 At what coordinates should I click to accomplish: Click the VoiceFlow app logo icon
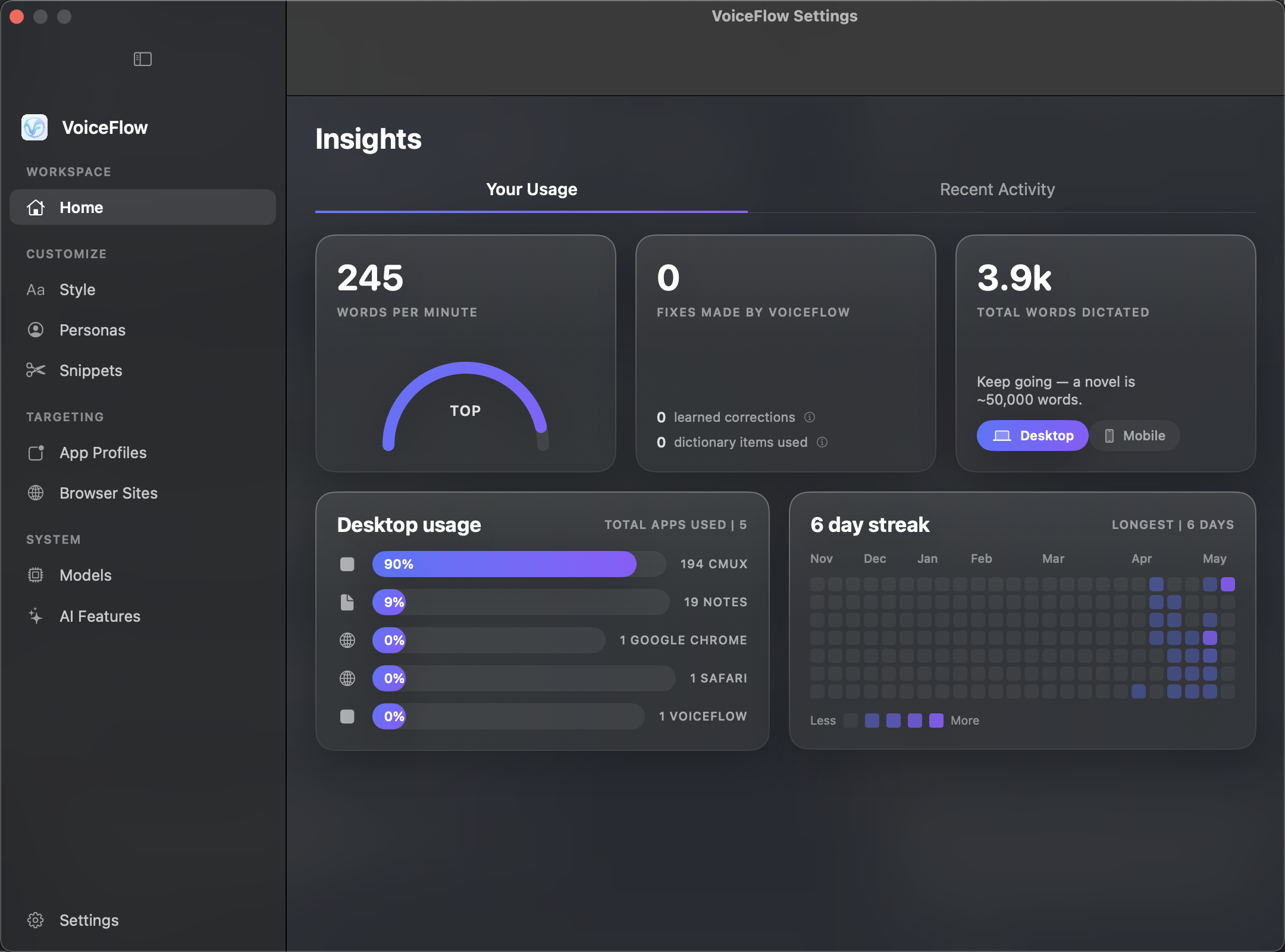click(x=35, y=127)
